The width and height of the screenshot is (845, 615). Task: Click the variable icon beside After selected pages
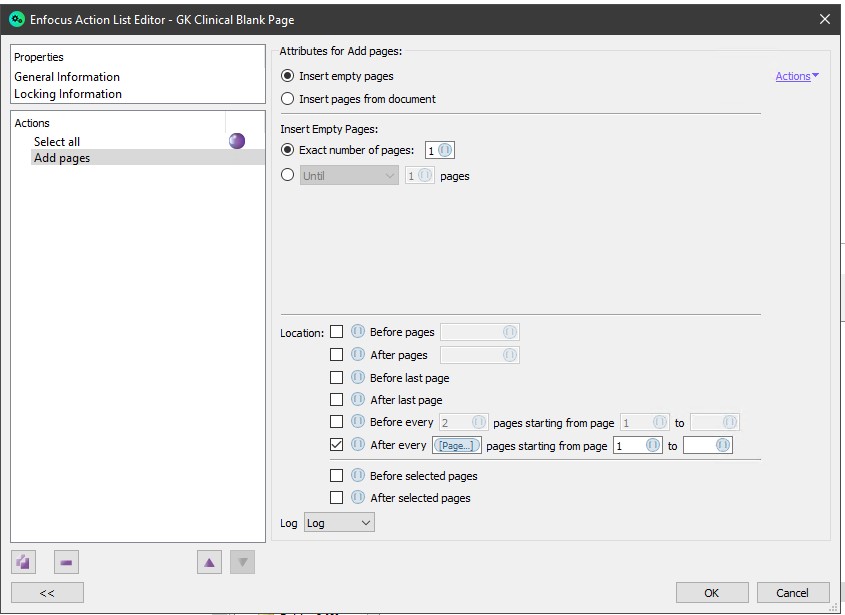[x=358, y=498]
